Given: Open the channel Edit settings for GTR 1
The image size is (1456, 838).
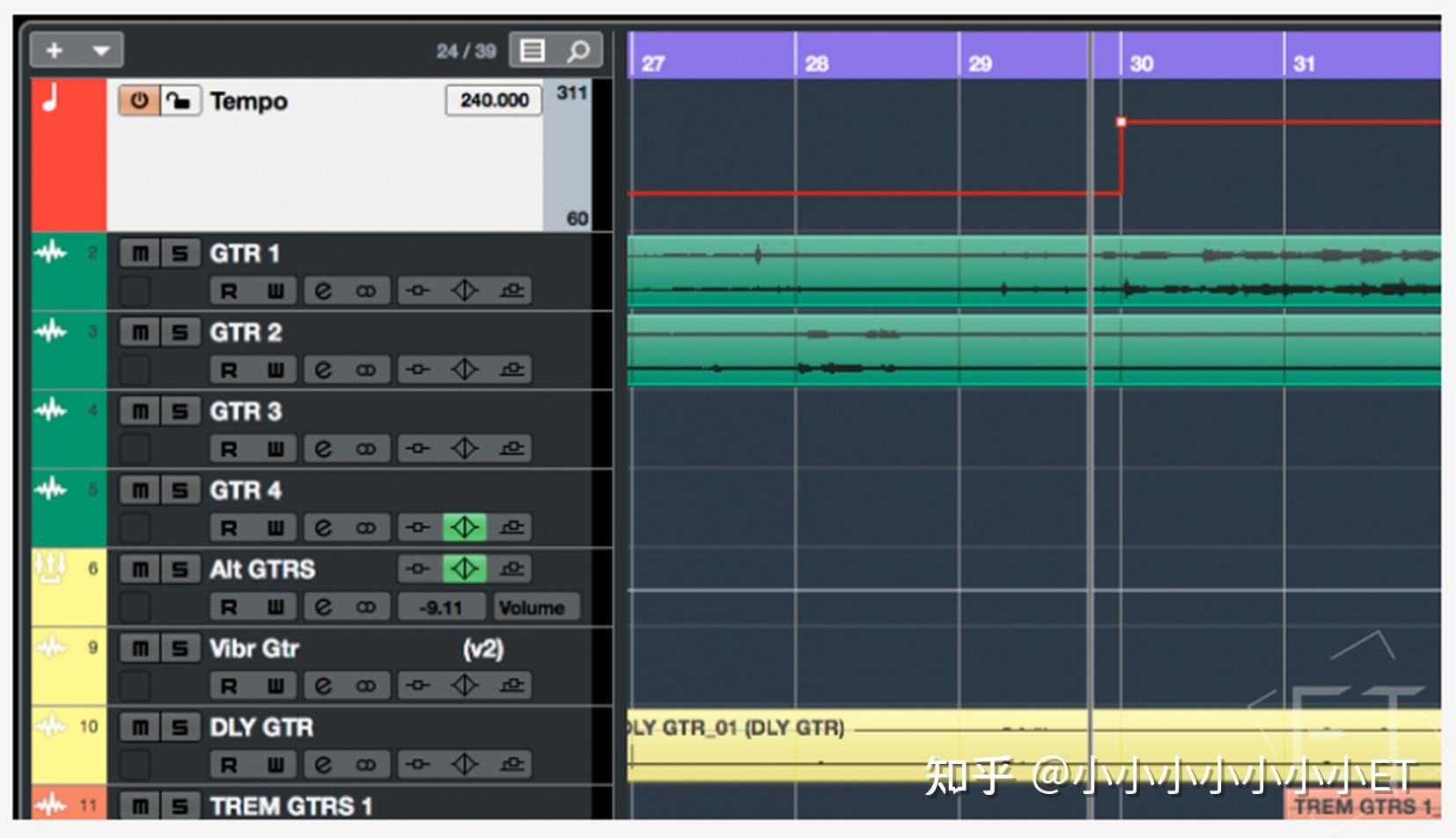Looking at the screenshot, I should pos(325,290).
